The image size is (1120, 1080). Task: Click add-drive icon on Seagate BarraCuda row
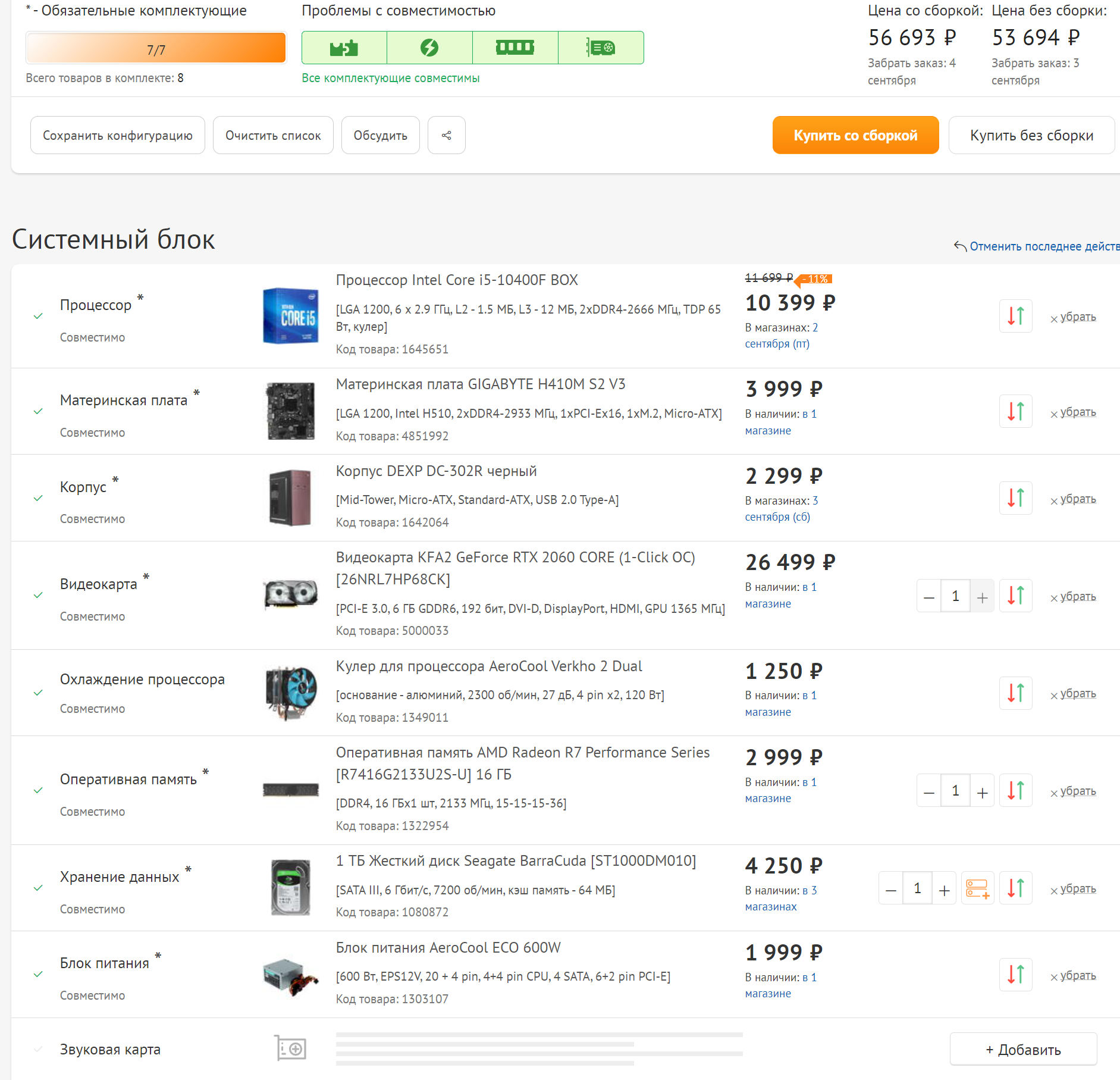(x=977, y=888)
